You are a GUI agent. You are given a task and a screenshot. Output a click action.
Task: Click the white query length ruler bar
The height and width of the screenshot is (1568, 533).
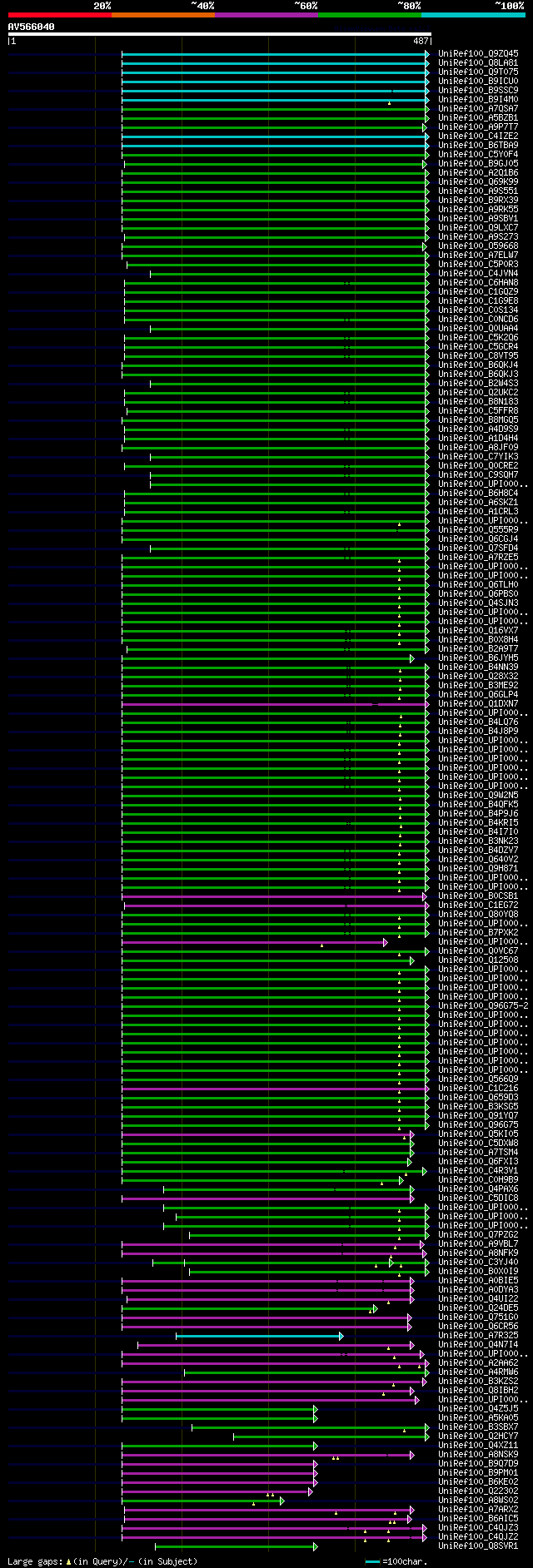pyautogui.click(x=219, y=34)
